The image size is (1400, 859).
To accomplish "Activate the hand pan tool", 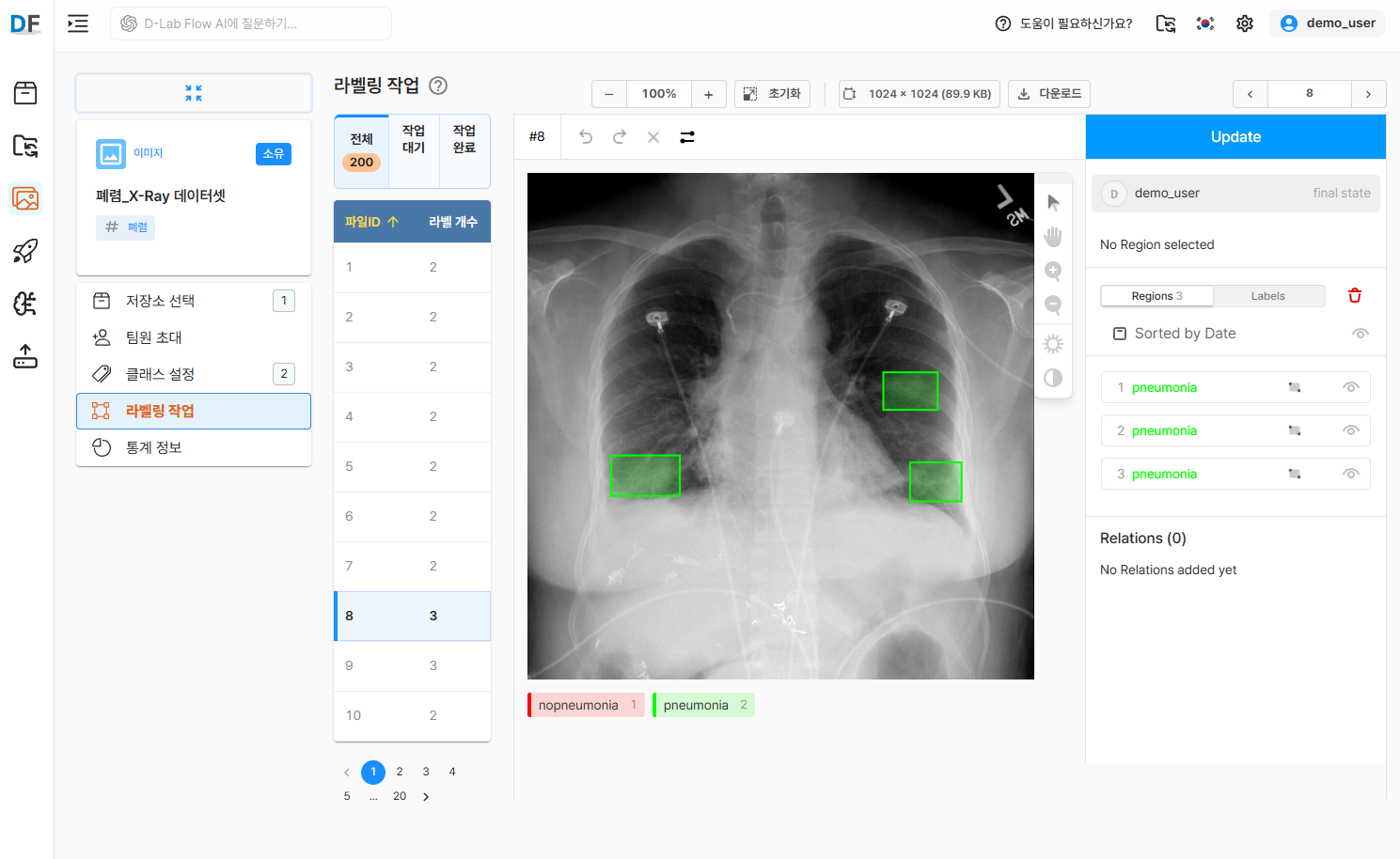I will click(1053, 236).
